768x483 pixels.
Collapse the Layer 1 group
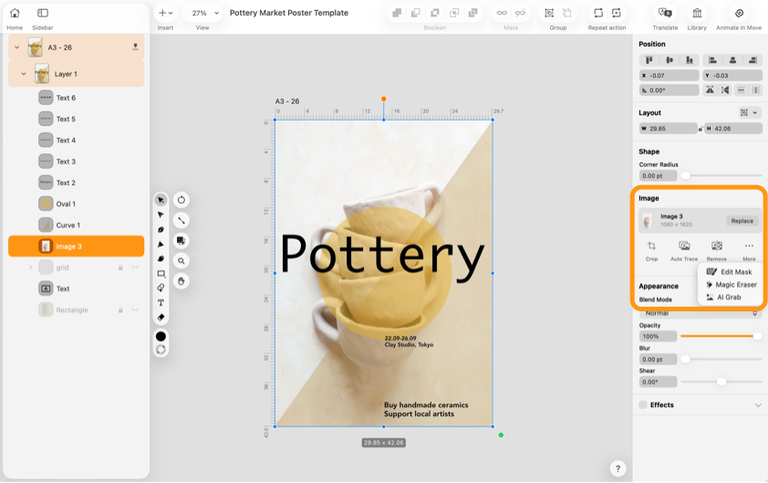pyautogui.click(x=24, y=74)
